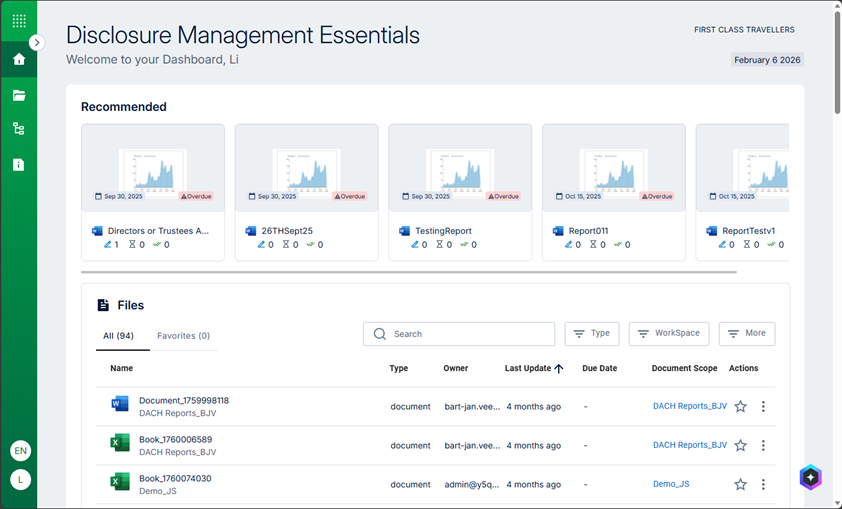
Task: Click the Overdue badge on 26THSept25 card
Action: point(350,197)
